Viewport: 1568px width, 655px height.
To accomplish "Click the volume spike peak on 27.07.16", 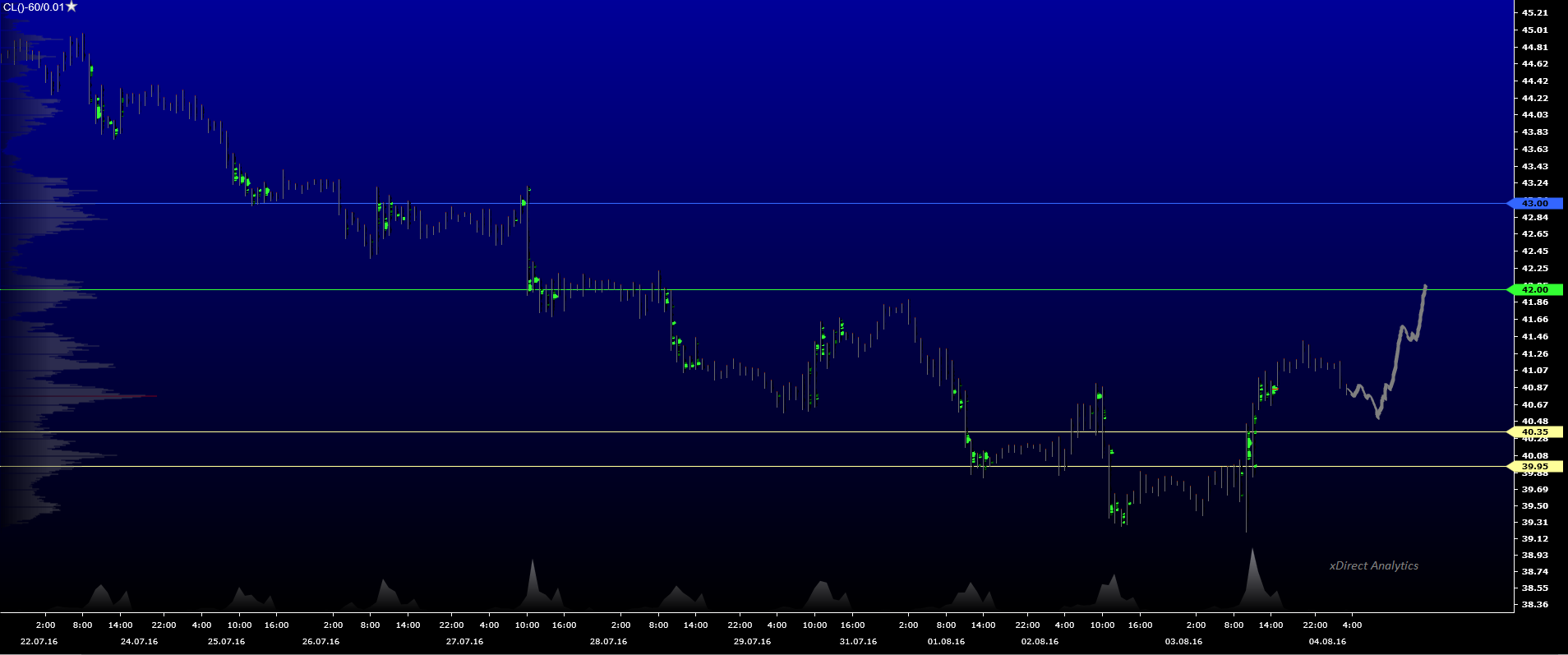I will [x=533, y=563].
